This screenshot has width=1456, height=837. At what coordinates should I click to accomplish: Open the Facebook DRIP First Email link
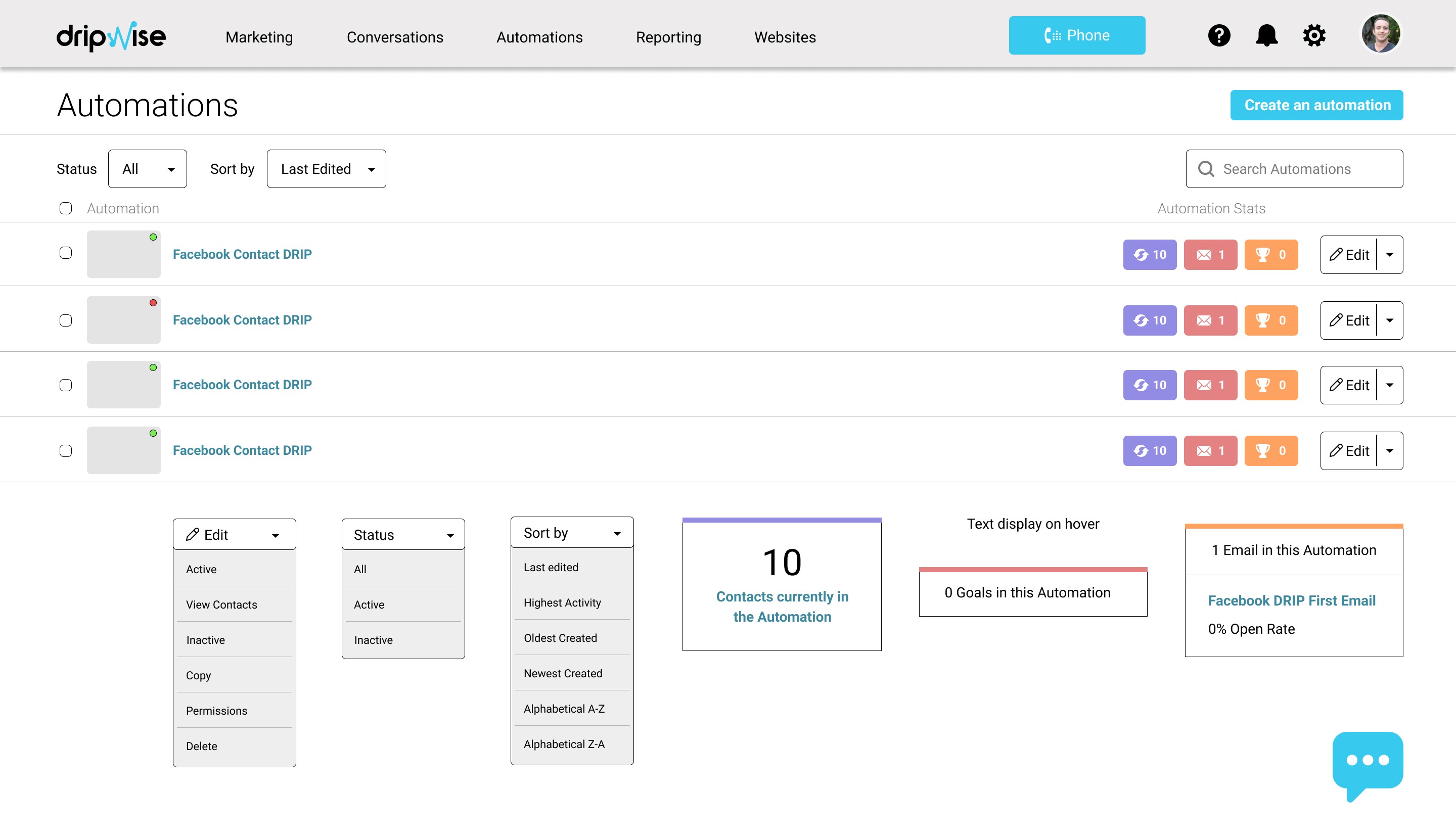coord(1292,600)
